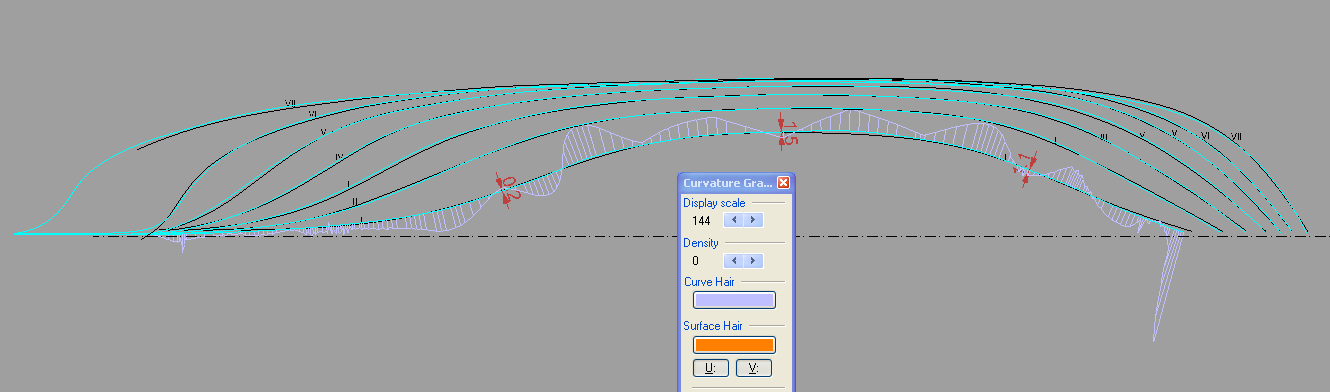Increase Density with right arrow
This screenshot has height=392, width=1330.
click(754, 260)
